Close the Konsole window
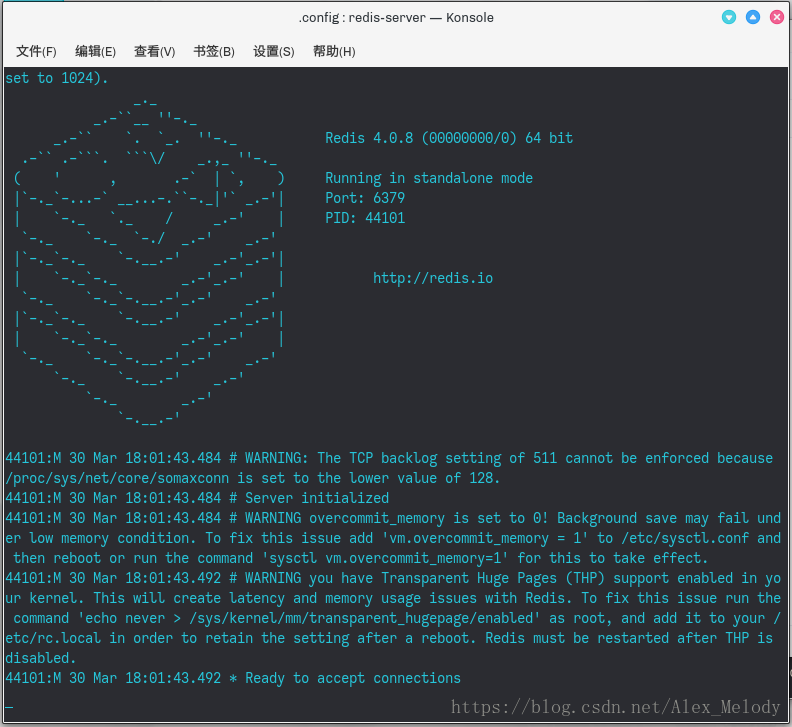 [x=777, y=17]
